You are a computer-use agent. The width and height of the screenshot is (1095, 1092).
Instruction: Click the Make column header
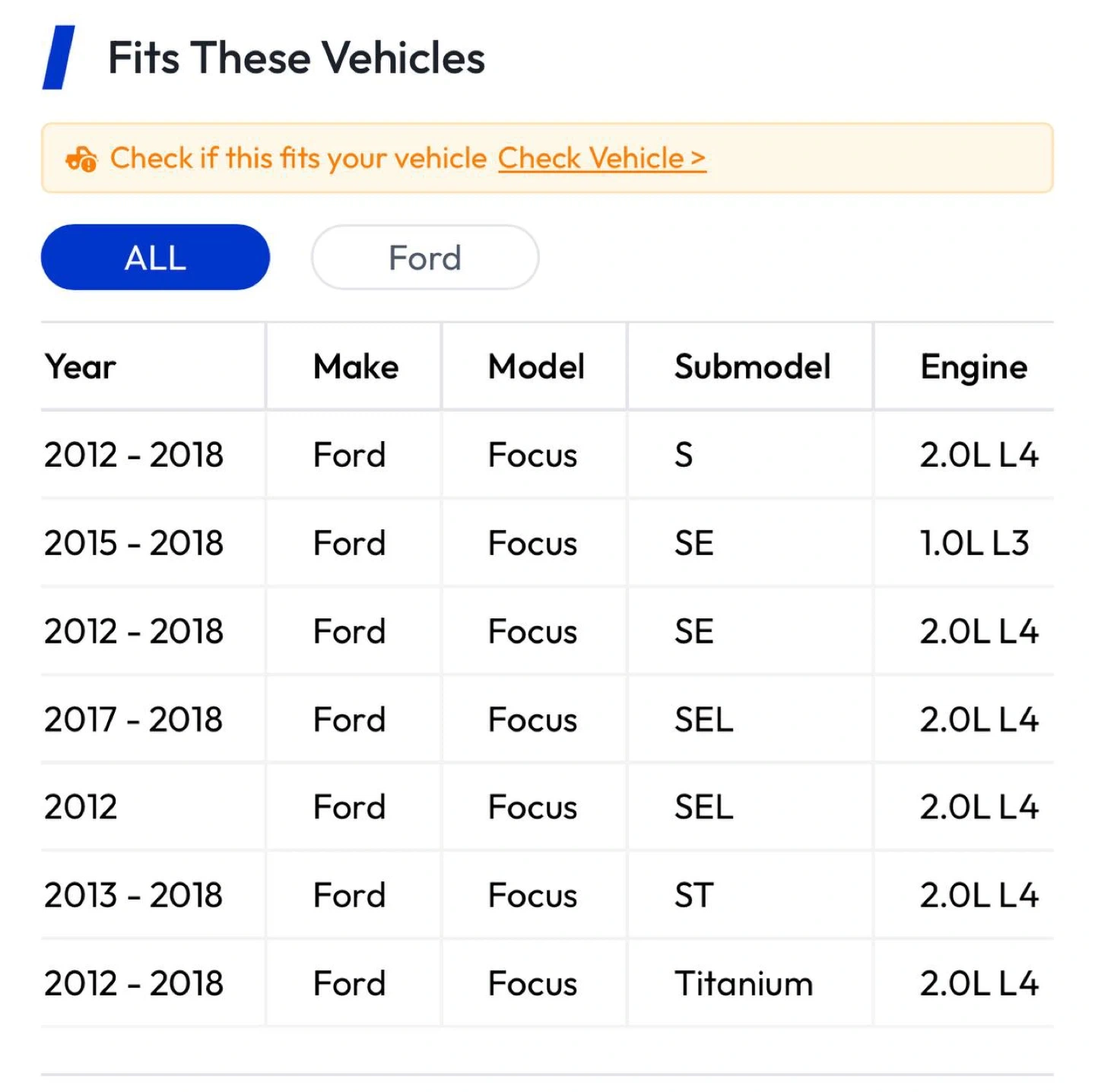pos(355,367)
